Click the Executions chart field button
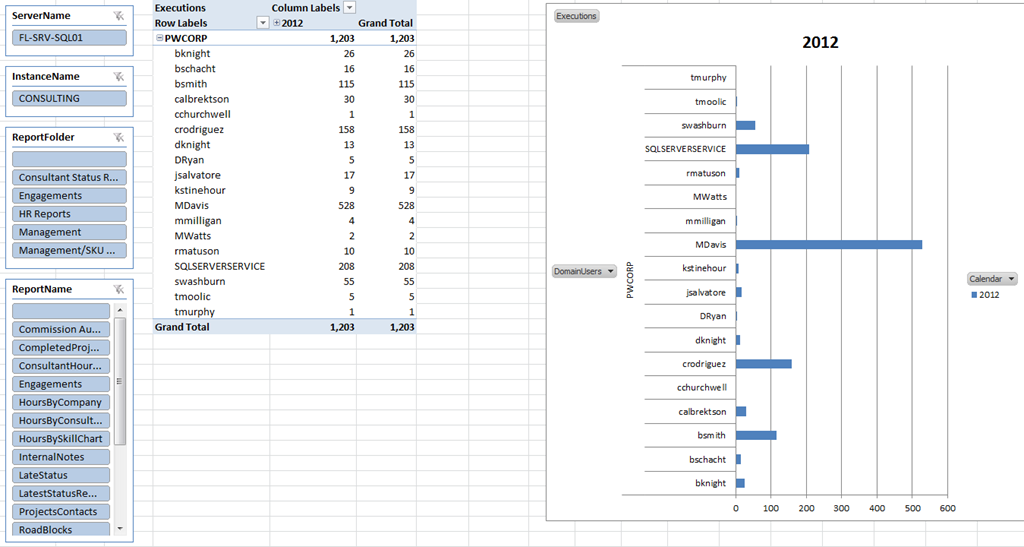Screen dimensions: 1024x547 click(576, 16)
